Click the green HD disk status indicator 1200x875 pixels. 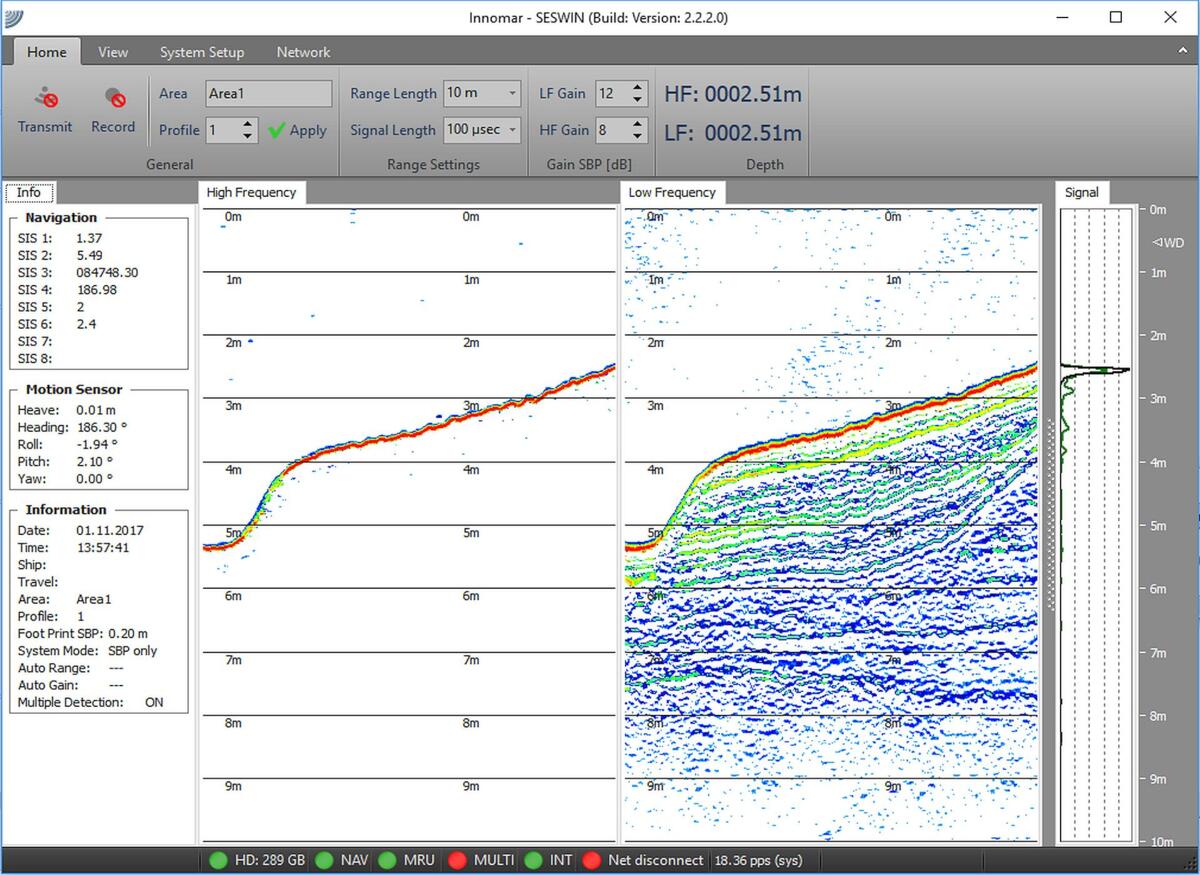pyautogui.click(x=219, y=860)
